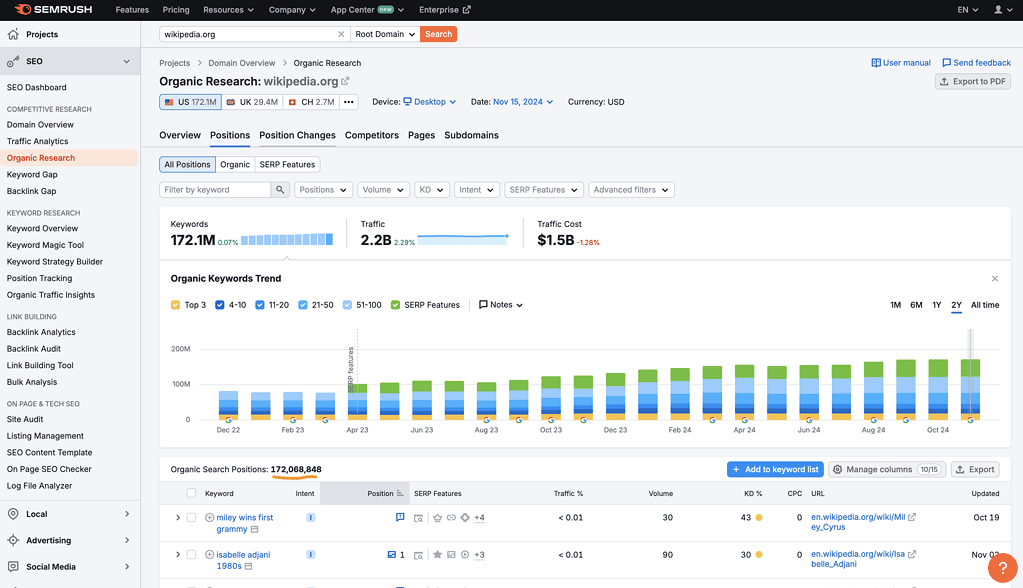Check the select-all checkbox in table header
The image size is (1023, 588).
191,493
